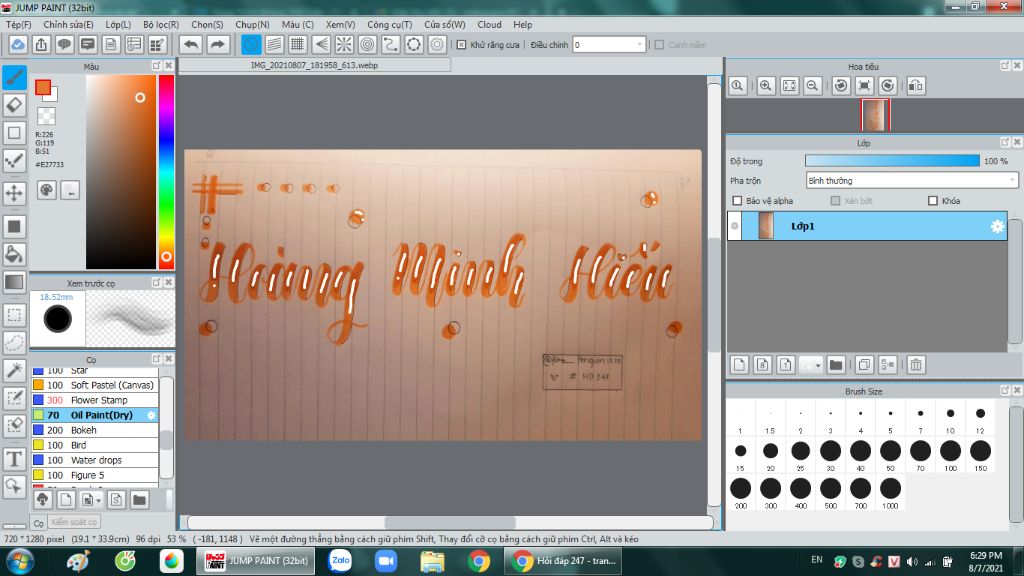Screen dimensions: 1024x576
Task: Click the Redo arrow in toolbar
Action: 217,44
